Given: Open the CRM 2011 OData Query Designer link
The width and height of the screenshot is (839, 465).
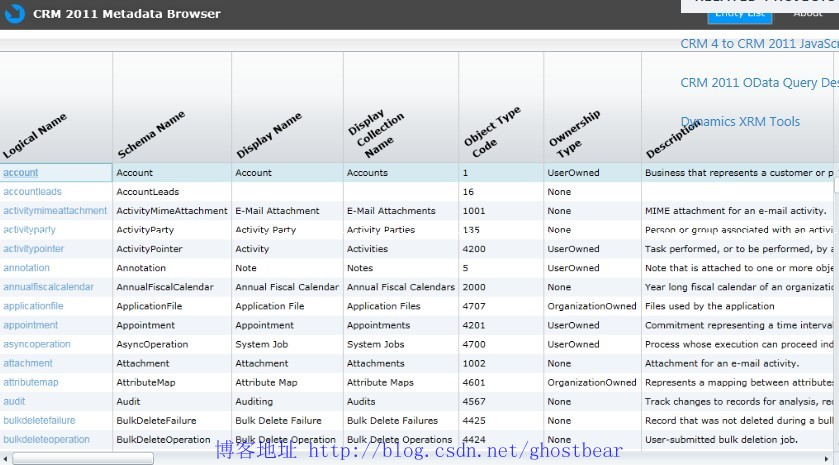Looking at the screenshot, I should [x=759, y=82].
